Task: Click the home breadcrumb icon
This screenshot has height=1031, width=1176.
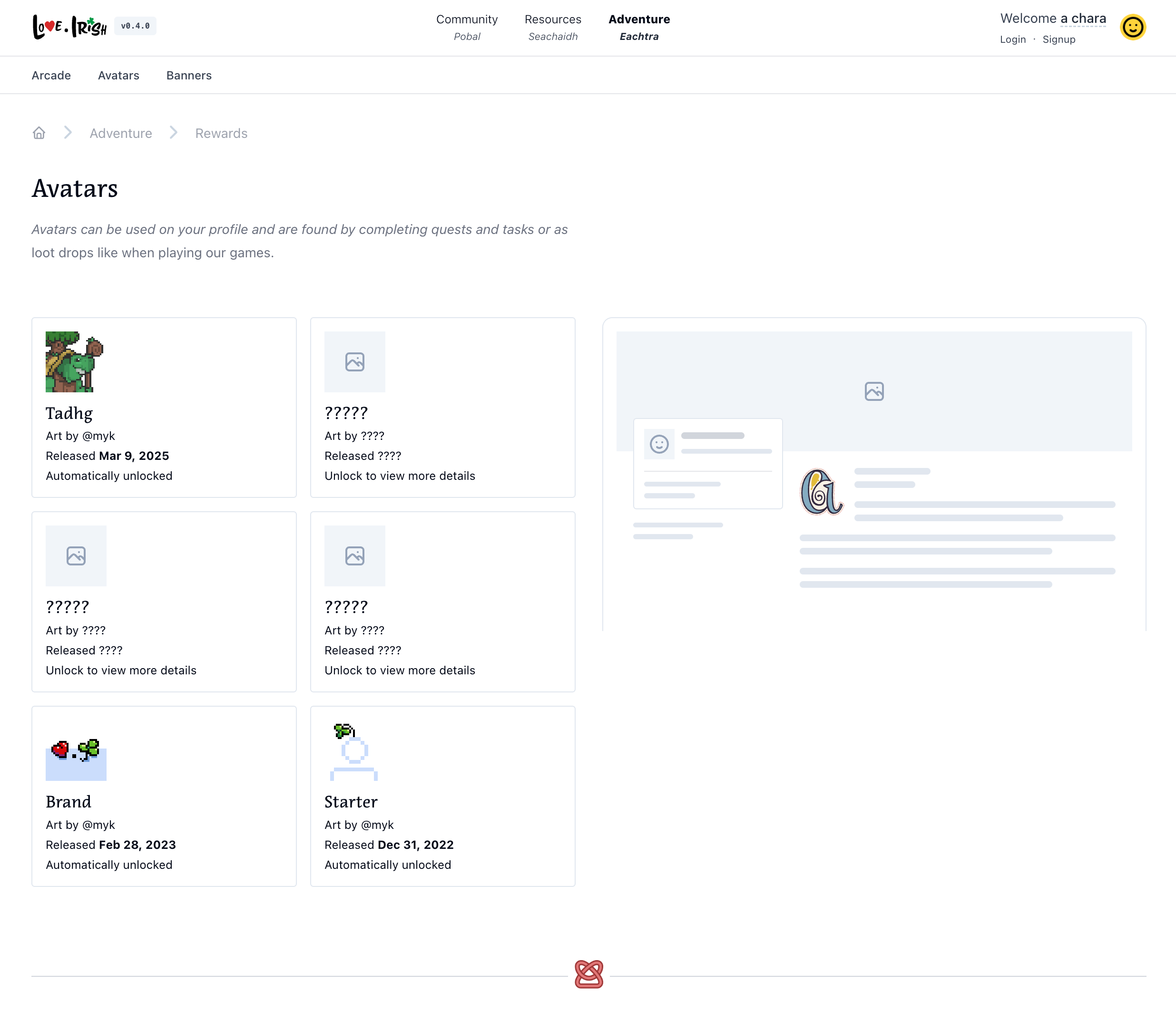Action: tap(39, 134)
